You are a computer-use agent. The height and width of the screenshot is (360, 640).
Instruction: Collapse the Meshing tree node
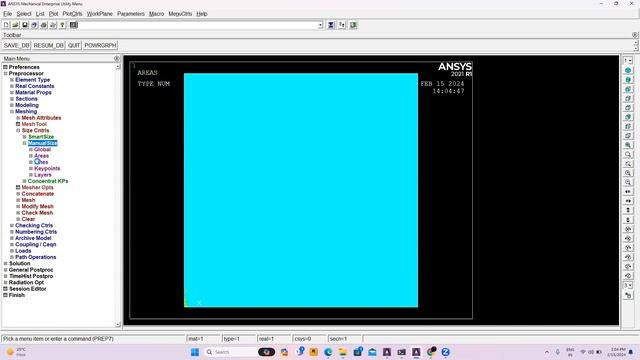point(12,111)
